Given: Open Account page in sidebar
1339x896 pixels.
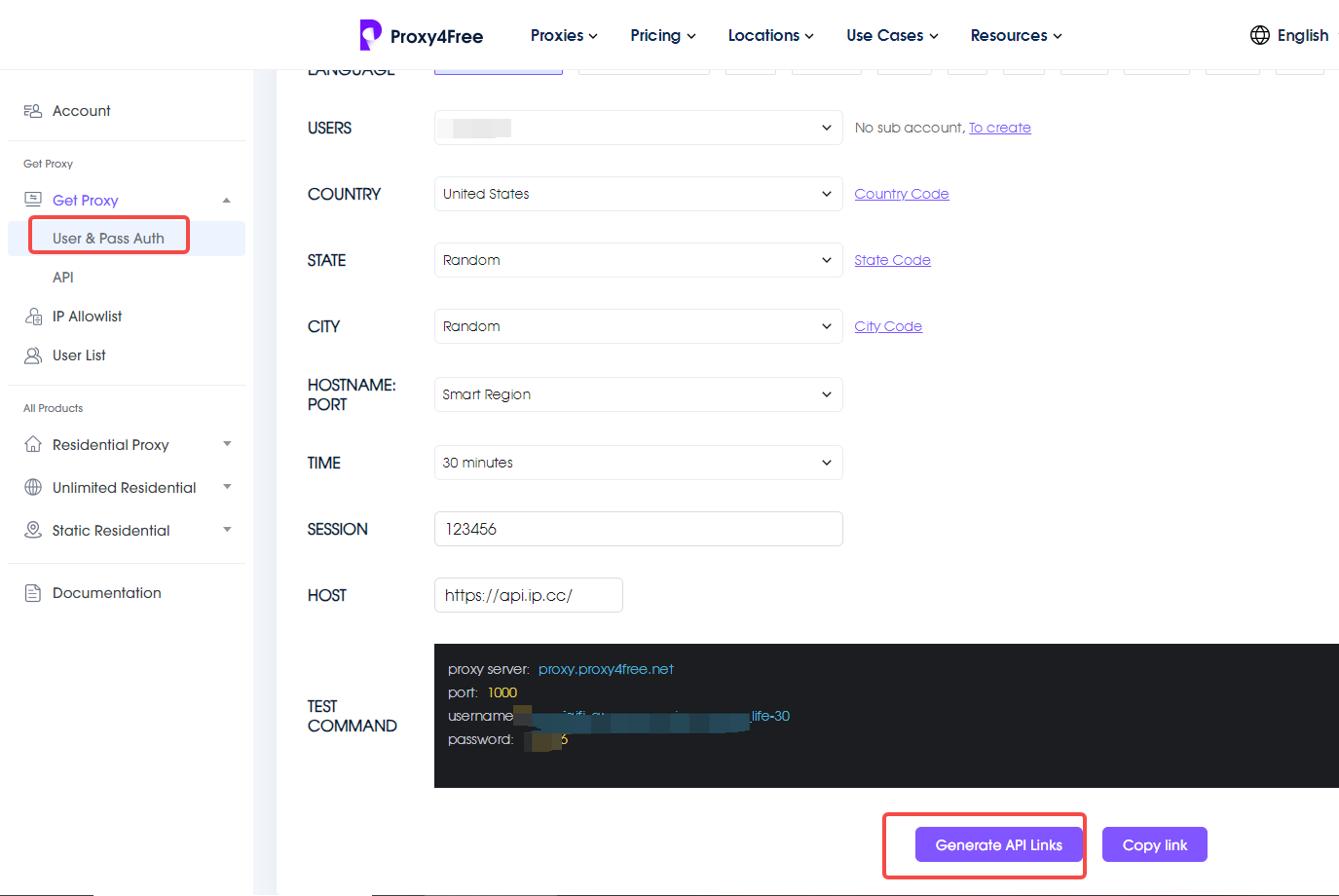Looking at the screenshot, I should point(81,111).
